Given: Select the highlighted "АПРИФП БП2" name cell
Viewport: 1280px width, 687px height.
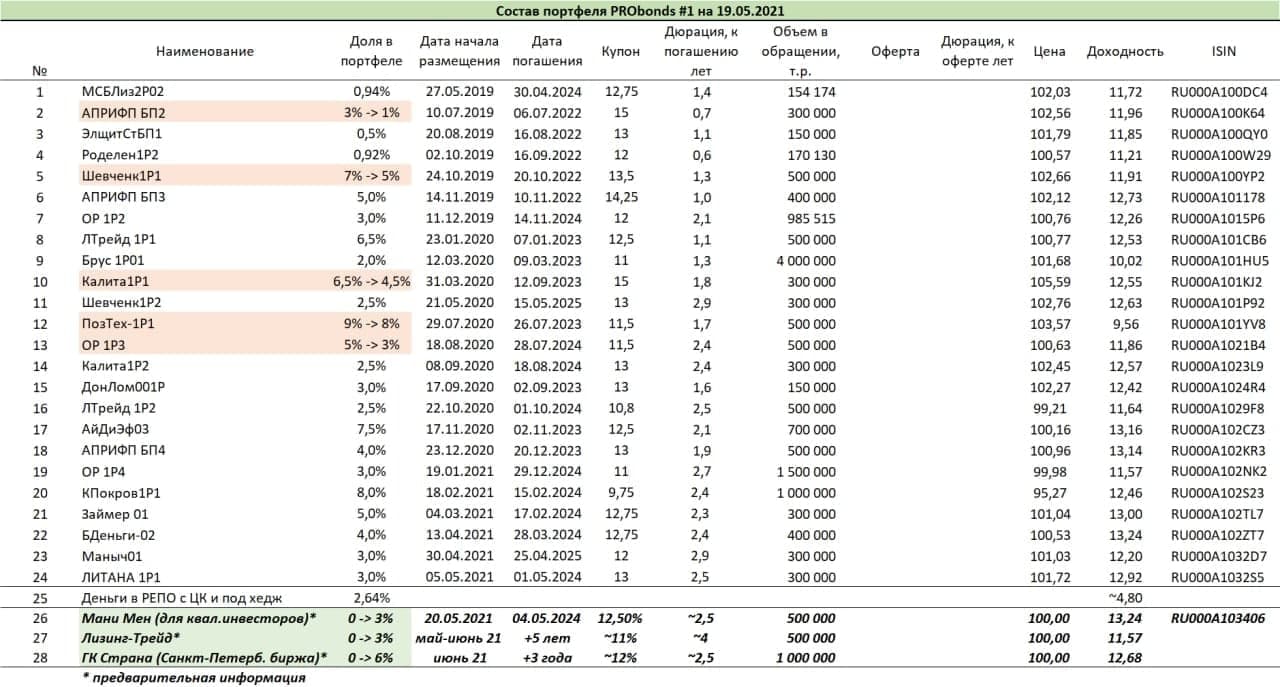Looking at the screenshot, I should pos(123,113).
